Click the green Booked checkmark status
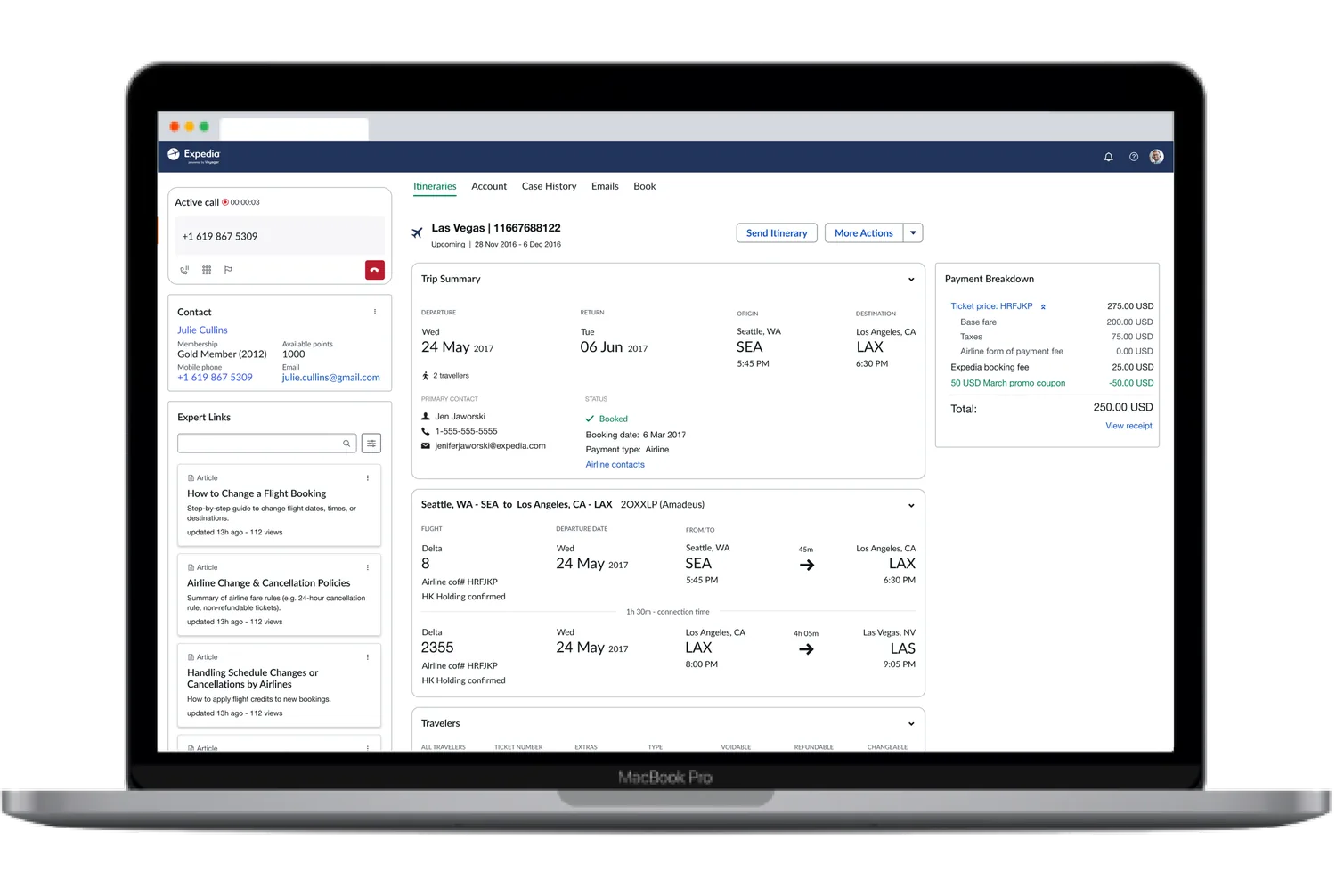The height and width of the screenshot is (896, 1336). (x=590, y=419)
